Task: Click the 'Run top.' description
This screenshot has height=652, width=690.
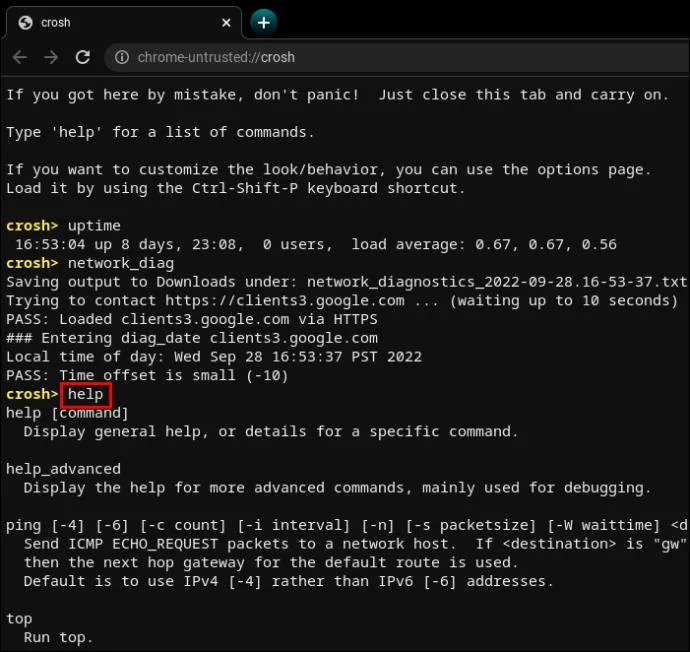Action: 58,637
